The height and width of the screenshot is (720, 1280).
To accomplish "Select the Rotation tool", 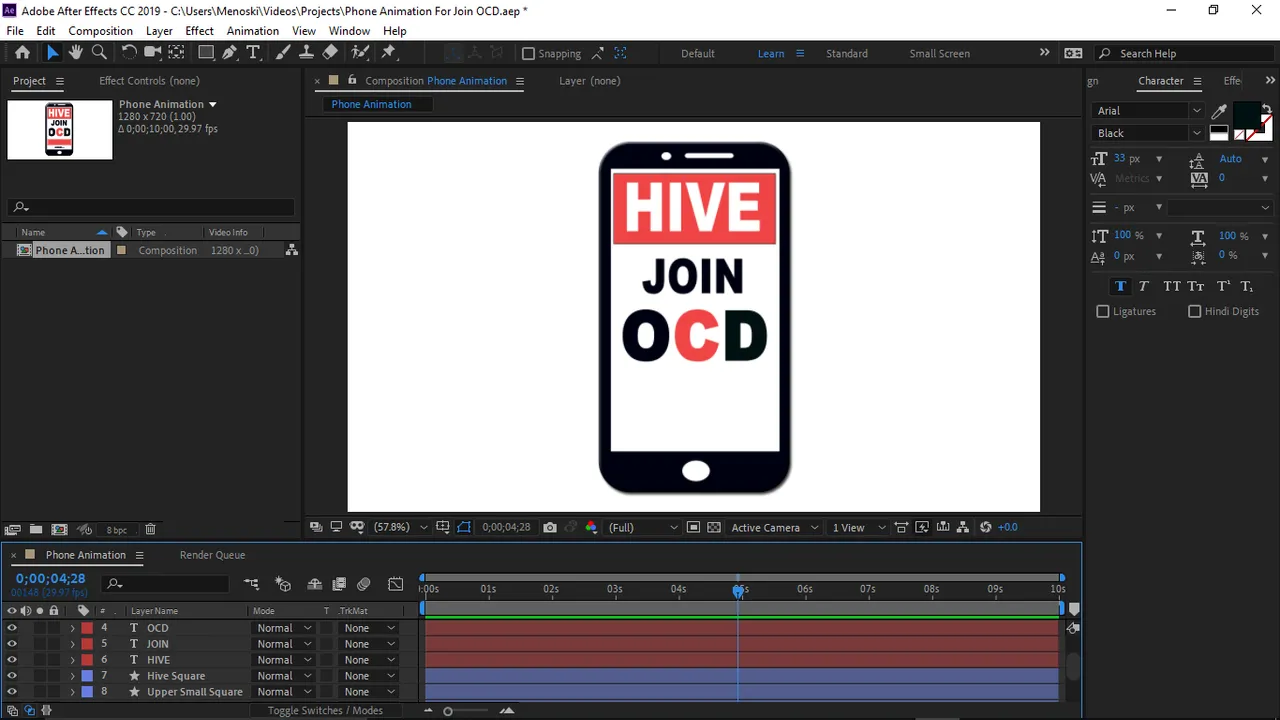I will tap(129, 53).
